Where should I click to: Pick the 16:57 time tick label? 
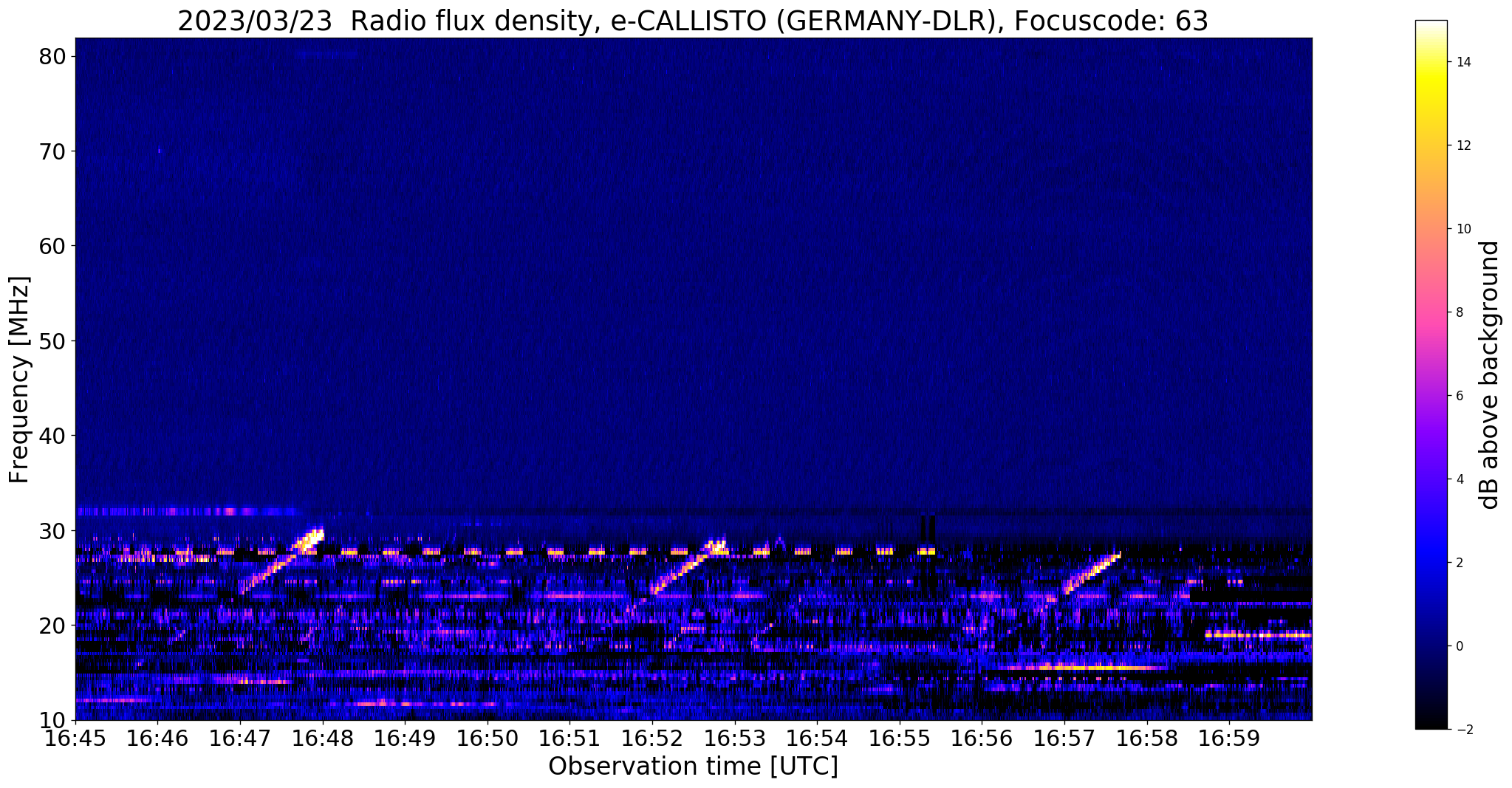(1065, 739)
